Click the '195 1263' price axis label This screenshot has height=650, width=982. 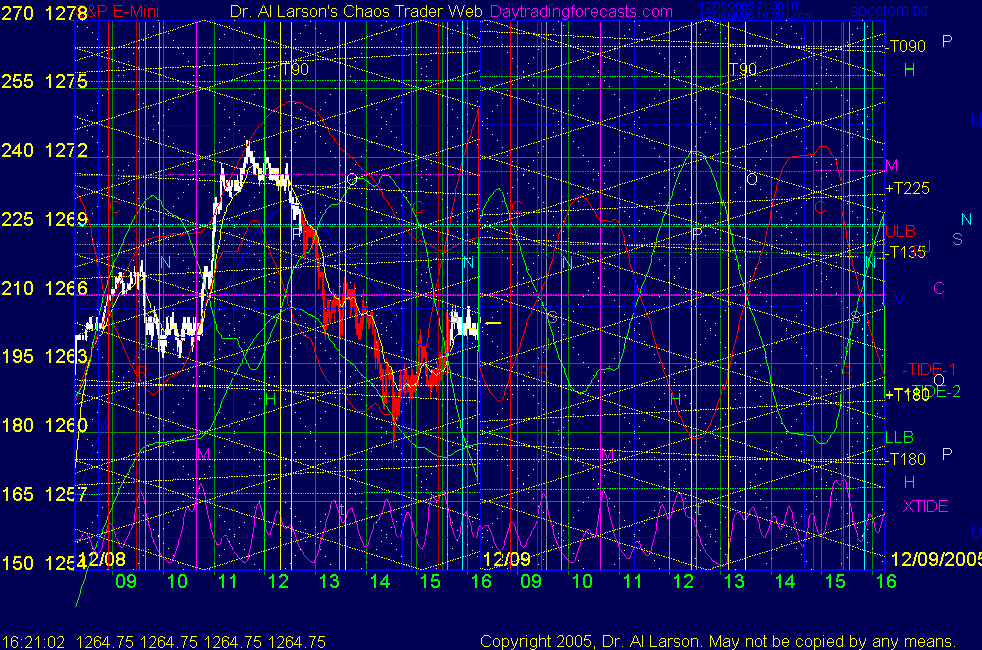coord(44,356)
